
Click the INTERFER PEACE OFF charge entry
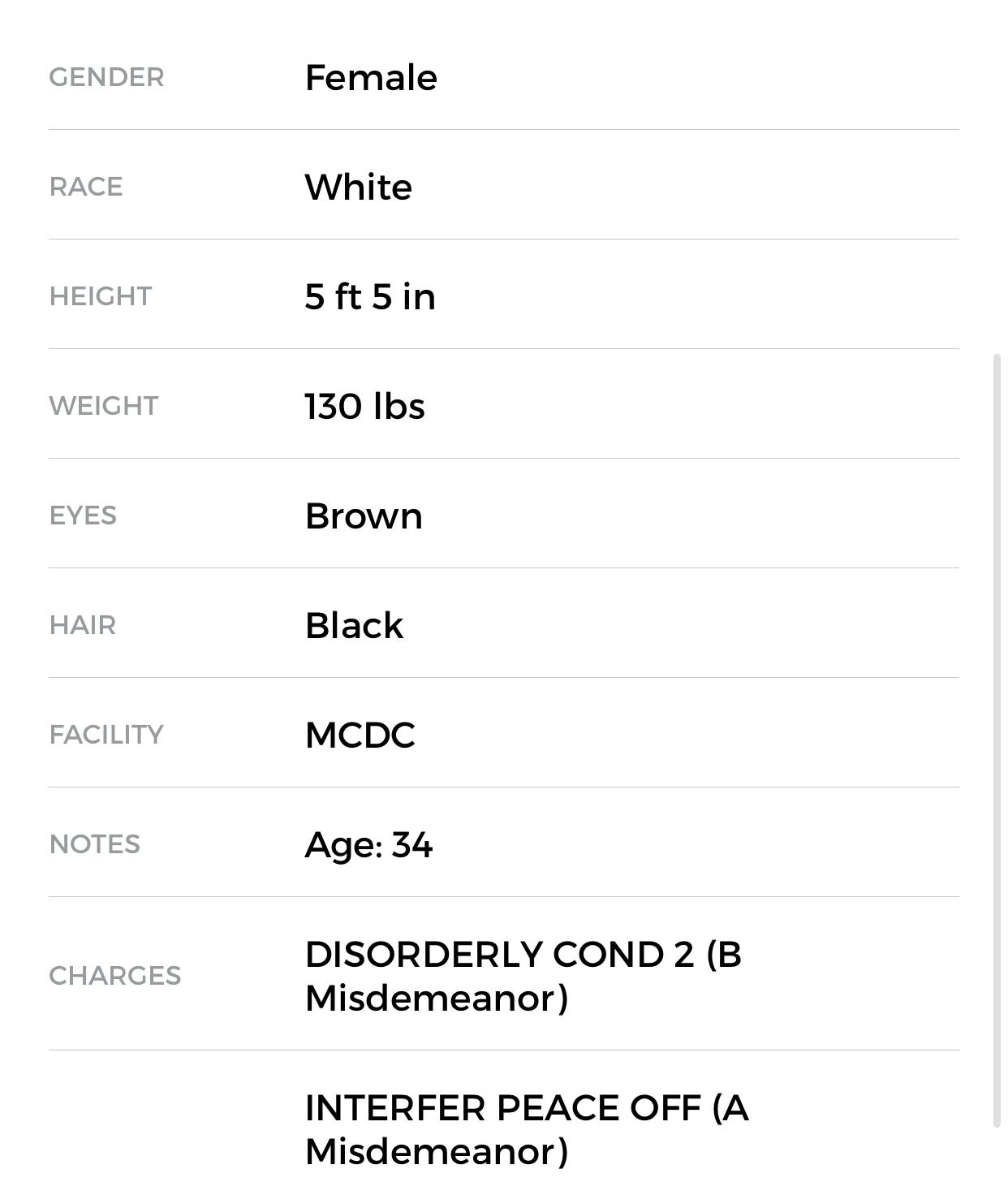pyautogui.click(x=526, y=1129)
